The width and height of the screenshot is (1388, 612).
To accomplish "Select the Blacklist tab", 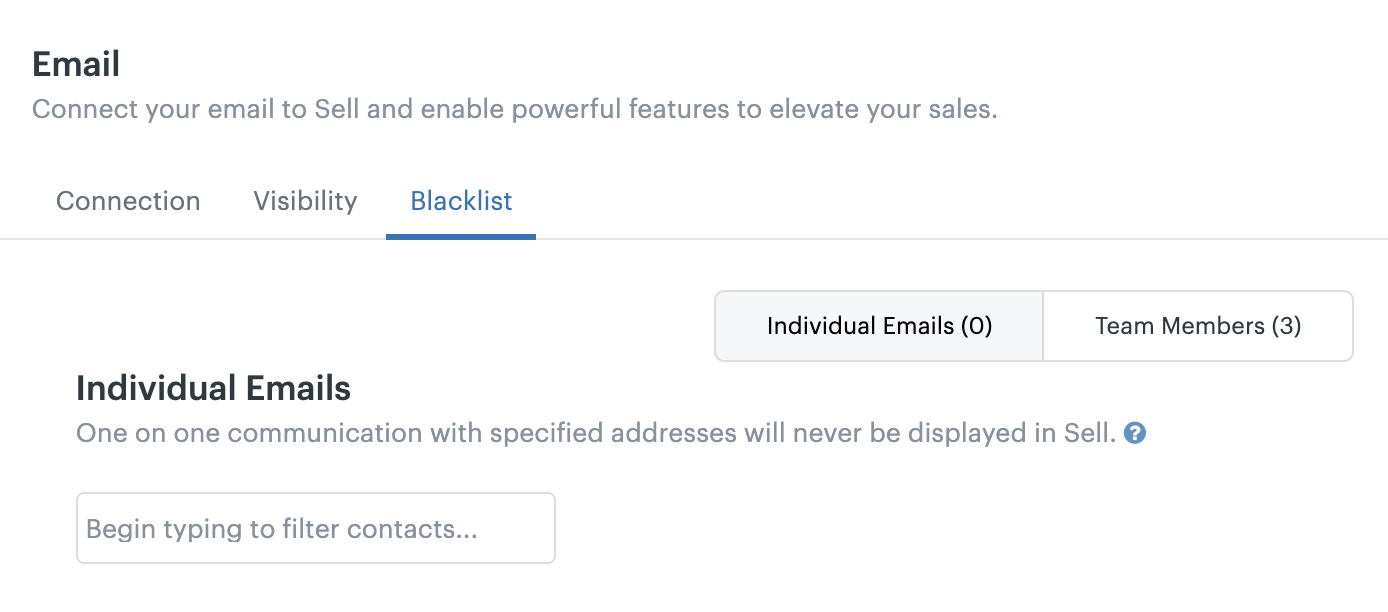I will click(x=461, y=201).
